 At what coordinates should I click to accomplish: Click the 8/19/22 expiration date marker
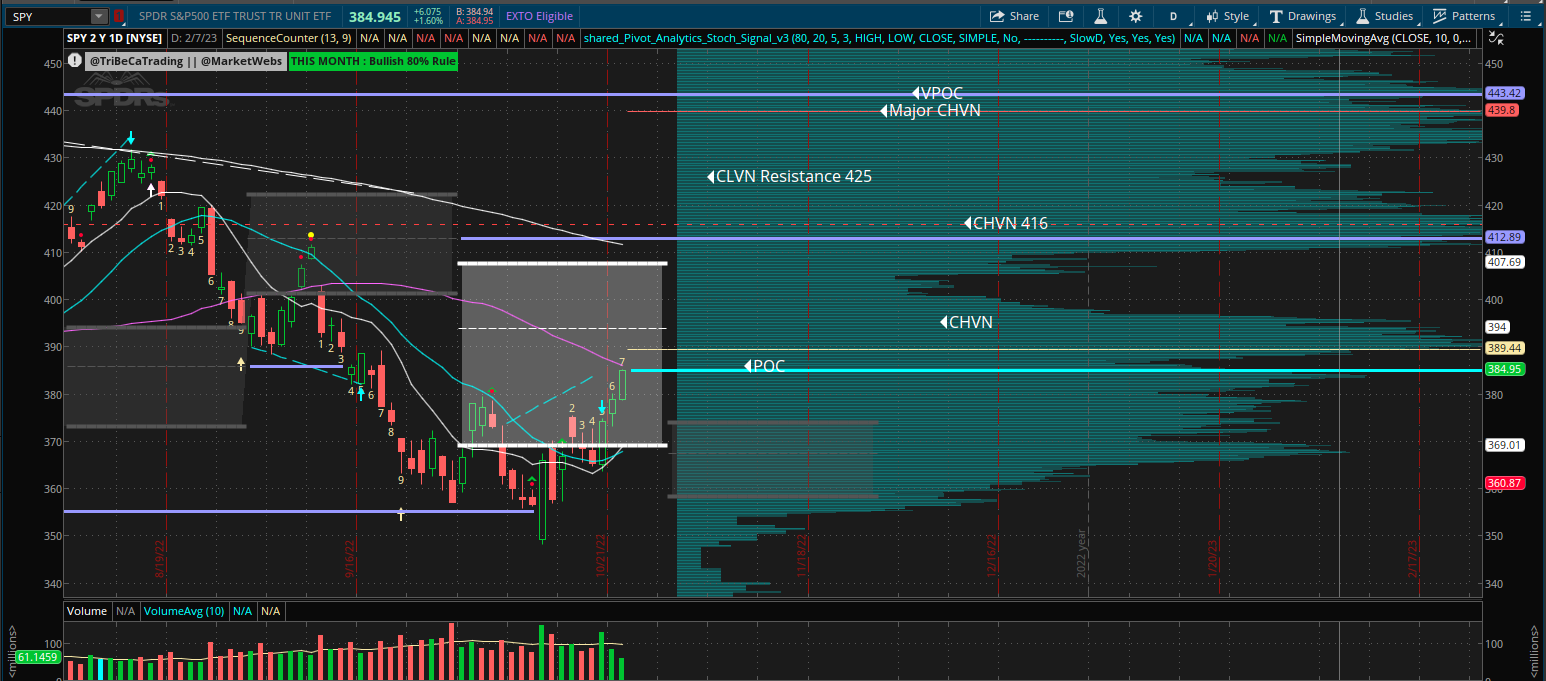tap(158, 561)
